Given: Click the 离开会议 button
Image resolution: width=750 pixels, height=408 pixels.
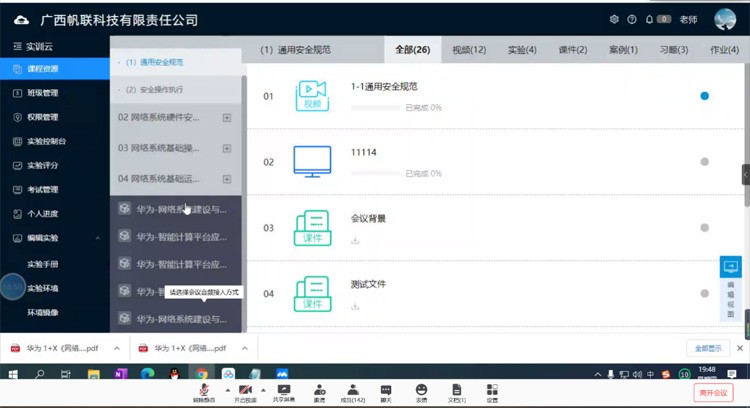Looking at the screenshot, I should (712, 392).
